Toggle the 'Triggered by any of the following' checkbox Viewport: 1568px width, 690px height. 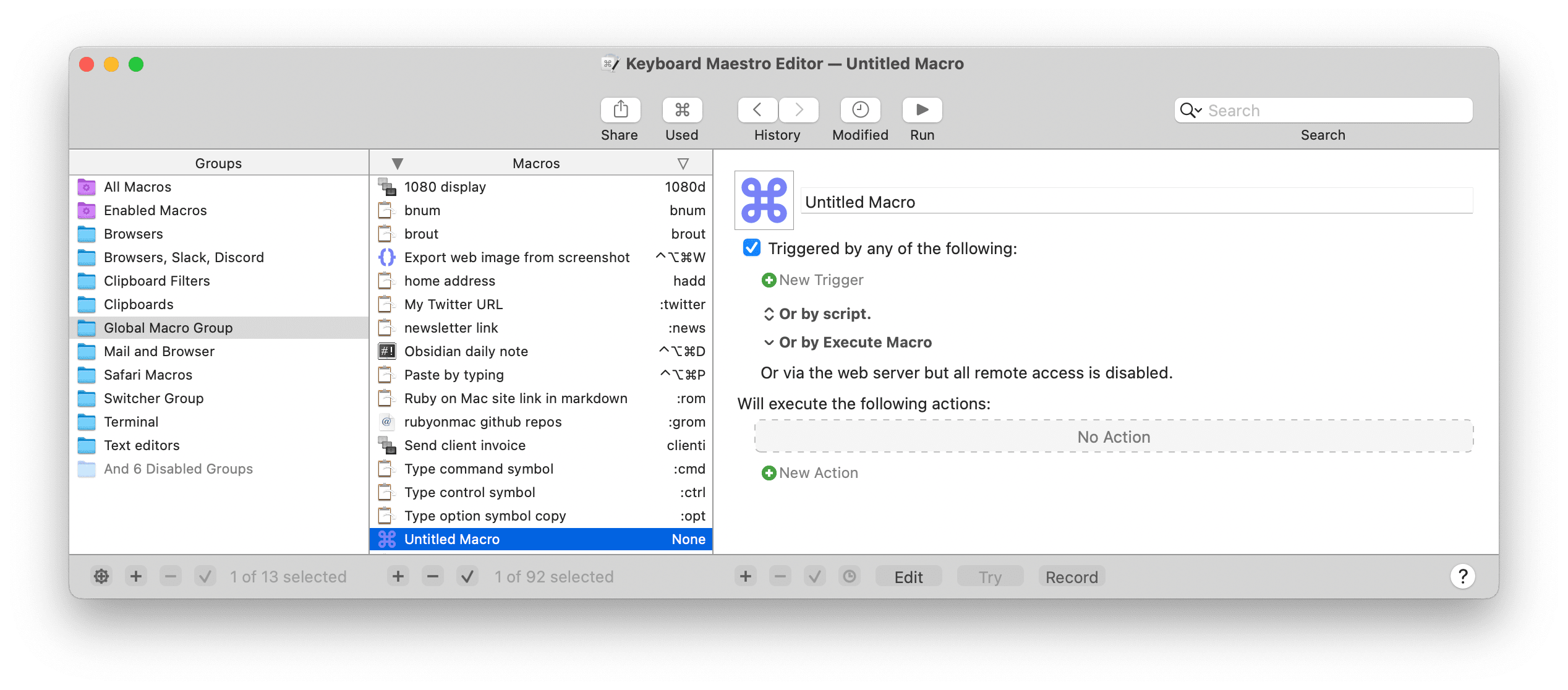coord(751,248)
